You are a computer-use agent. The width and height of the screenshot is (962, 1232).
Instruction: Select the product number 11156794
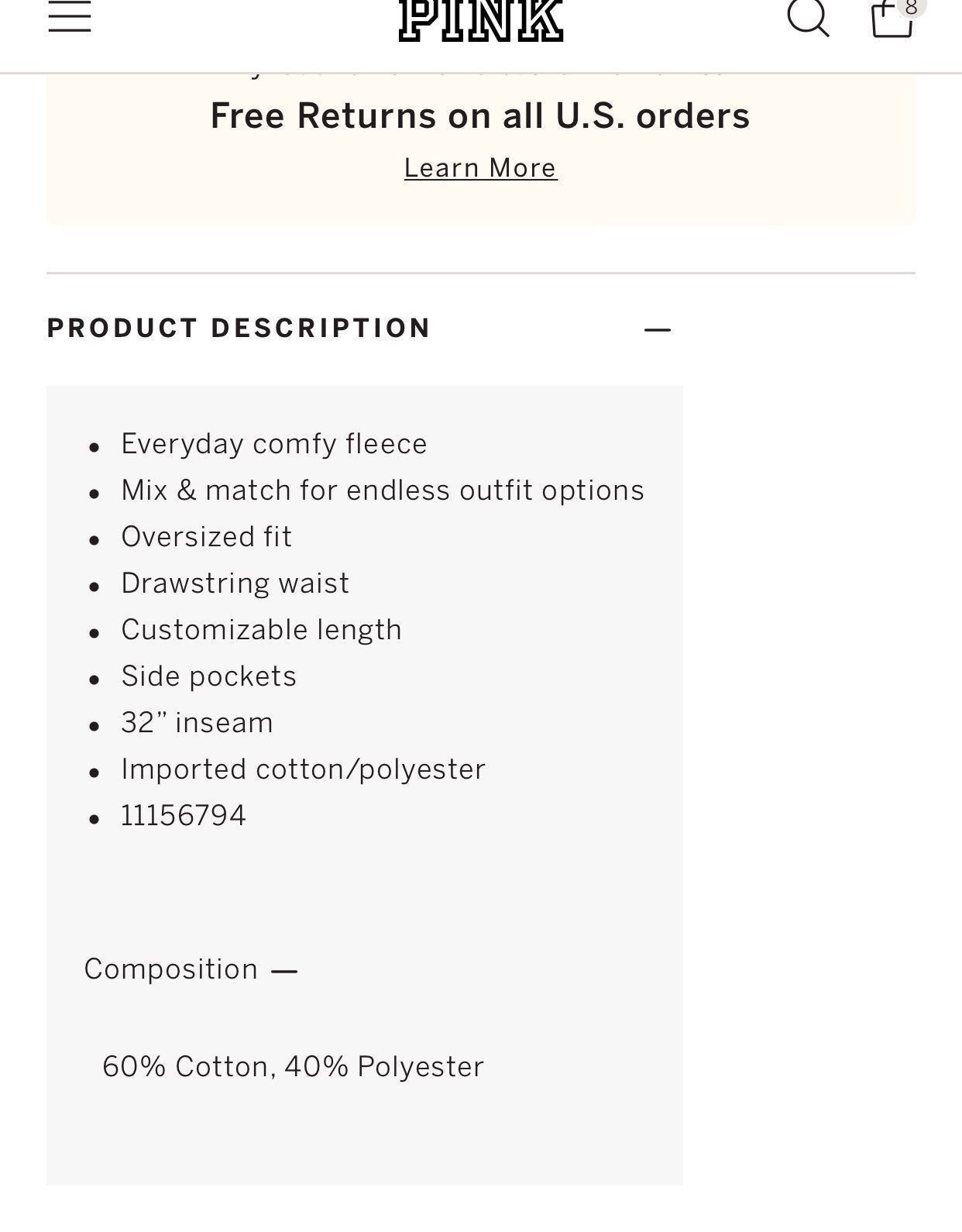click(x=184, y=815)
